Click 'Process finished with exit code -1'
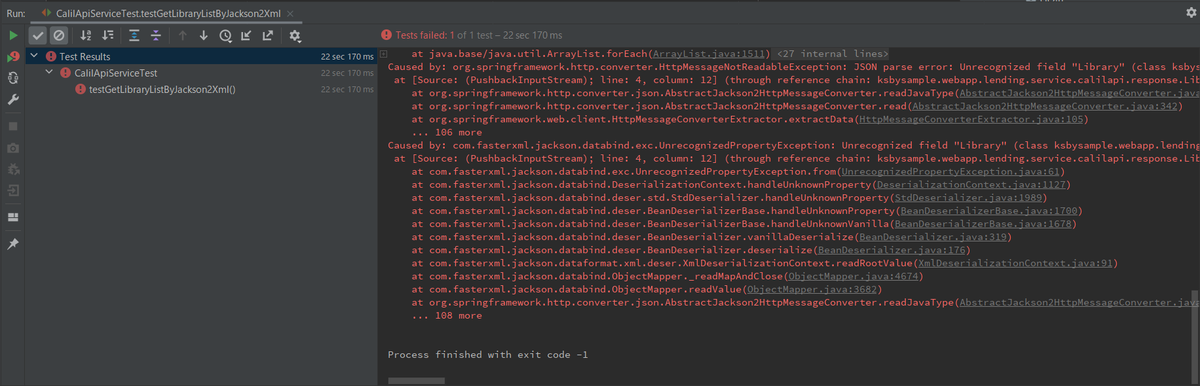The image size is (1200, 386). click(x=487, y=355)
